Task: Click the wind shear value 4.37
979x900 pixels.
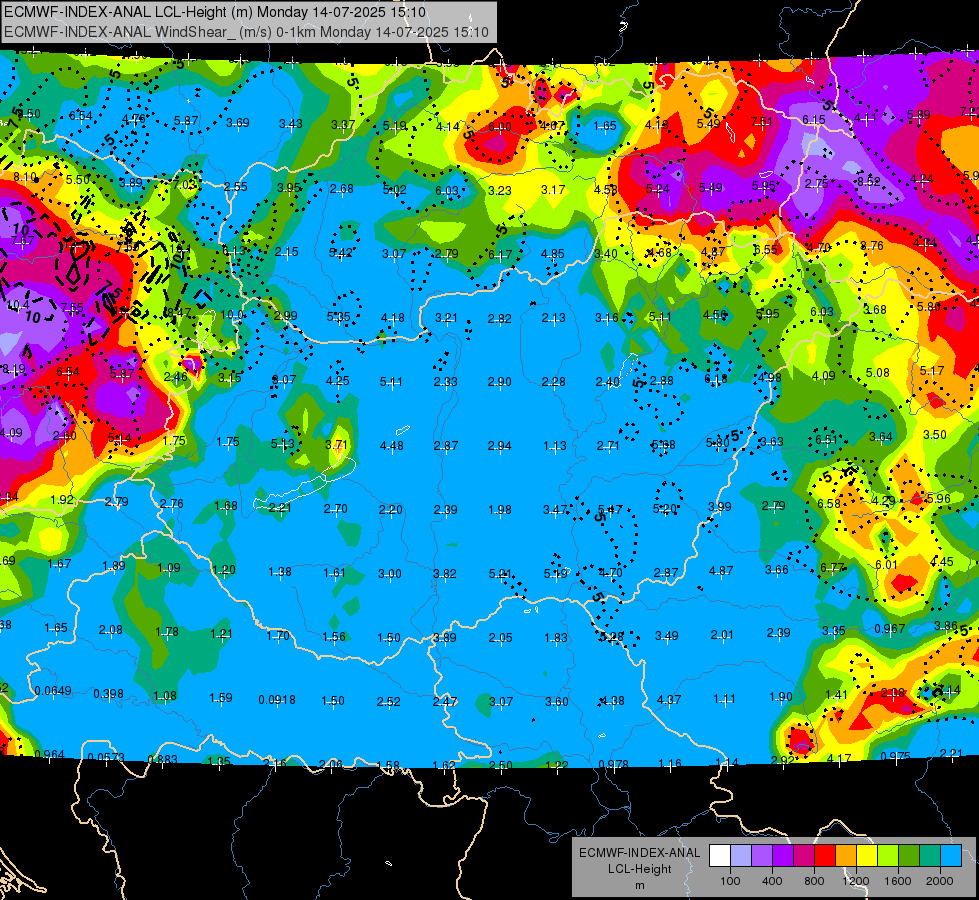Action: click(x=668, y=700)
